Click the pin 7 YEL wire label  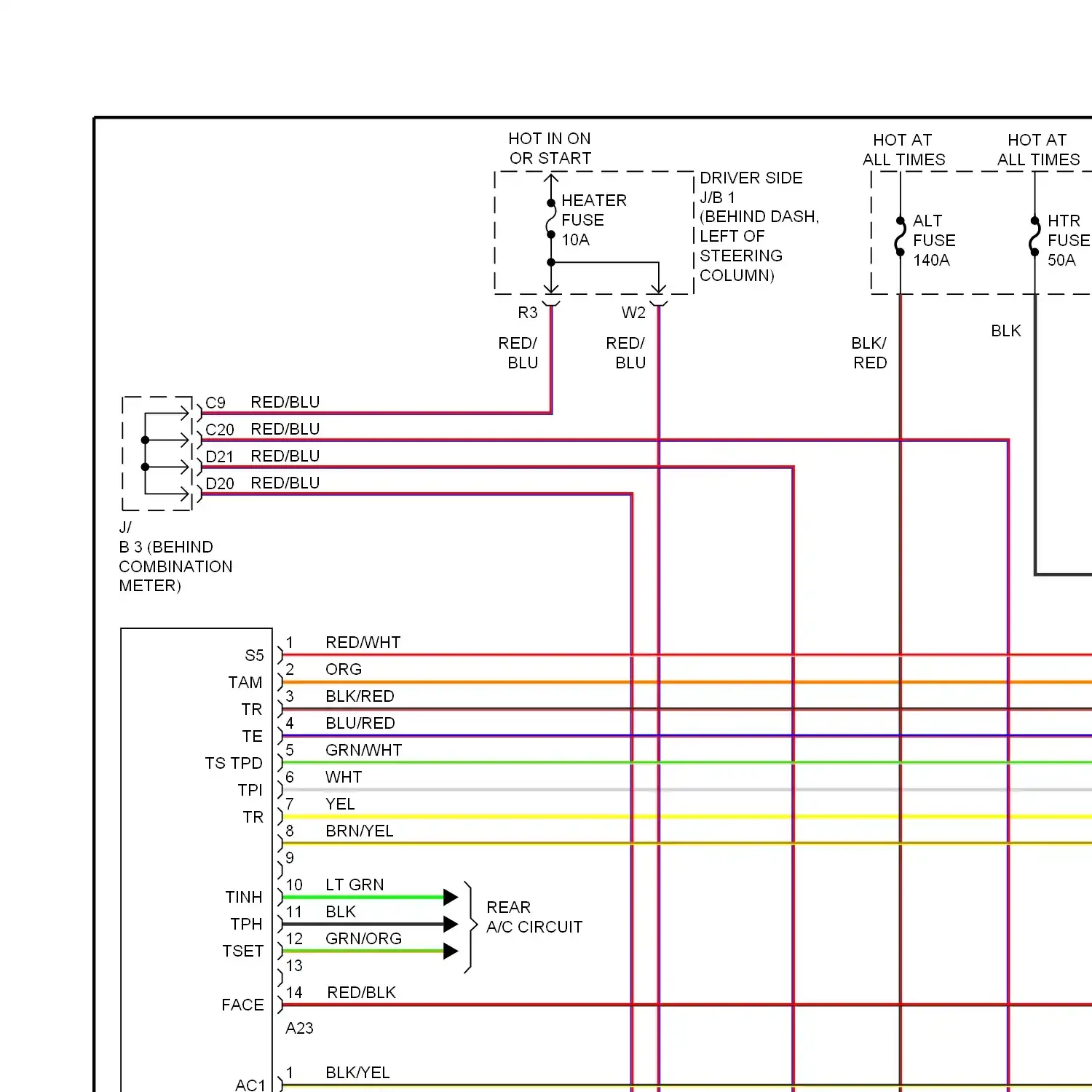pyautogui.click(x=340, y=804)
